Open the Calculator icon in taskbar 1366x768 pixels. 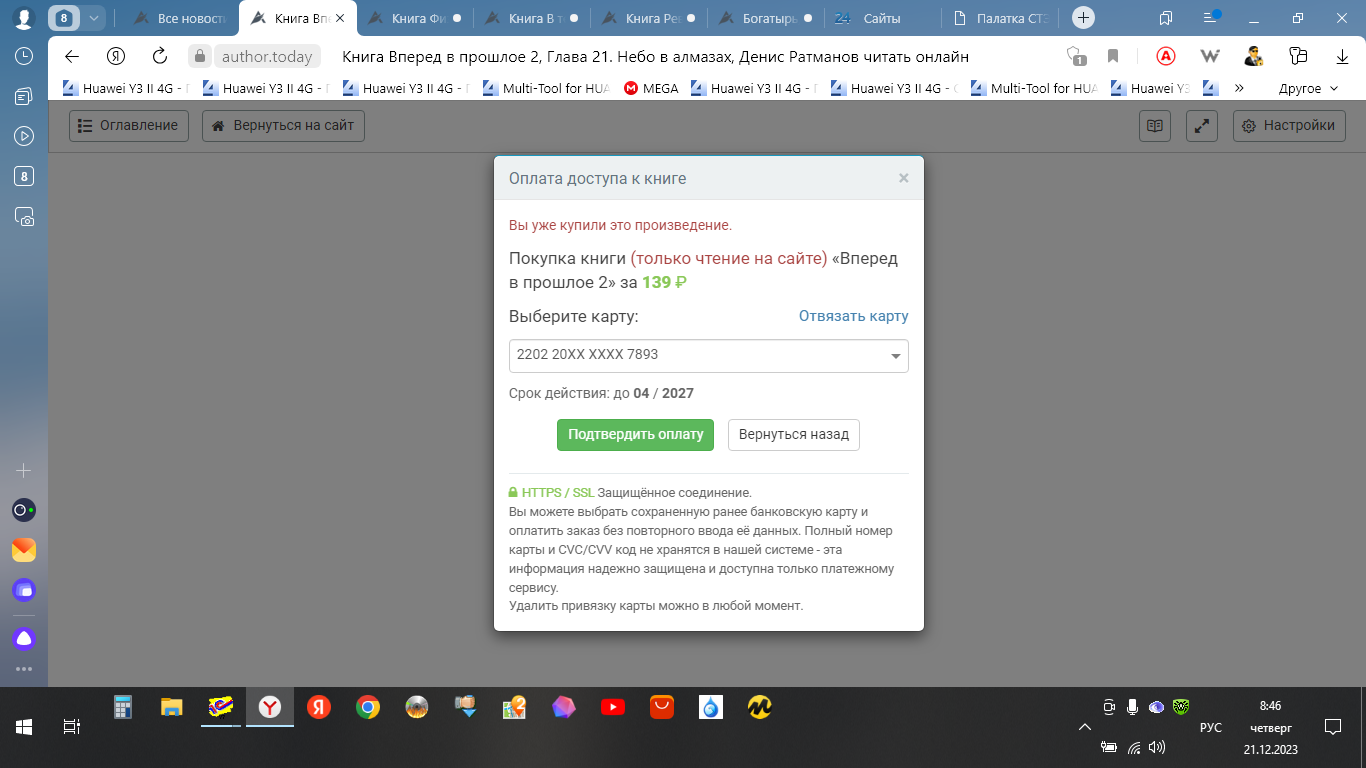pyautogui.click(x=123, y=707)
